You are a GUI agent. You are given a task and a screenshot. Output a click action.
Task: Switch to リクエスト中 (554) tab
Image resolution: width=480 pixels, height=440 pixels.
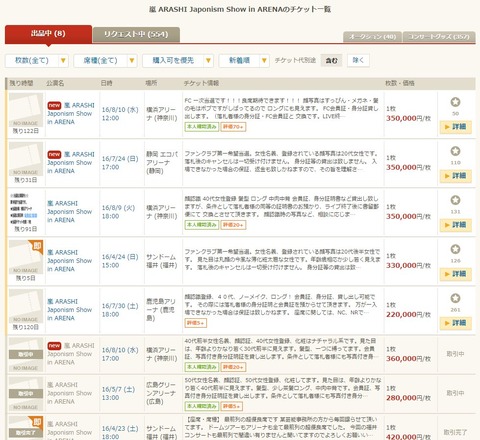(x=136, y=35)
